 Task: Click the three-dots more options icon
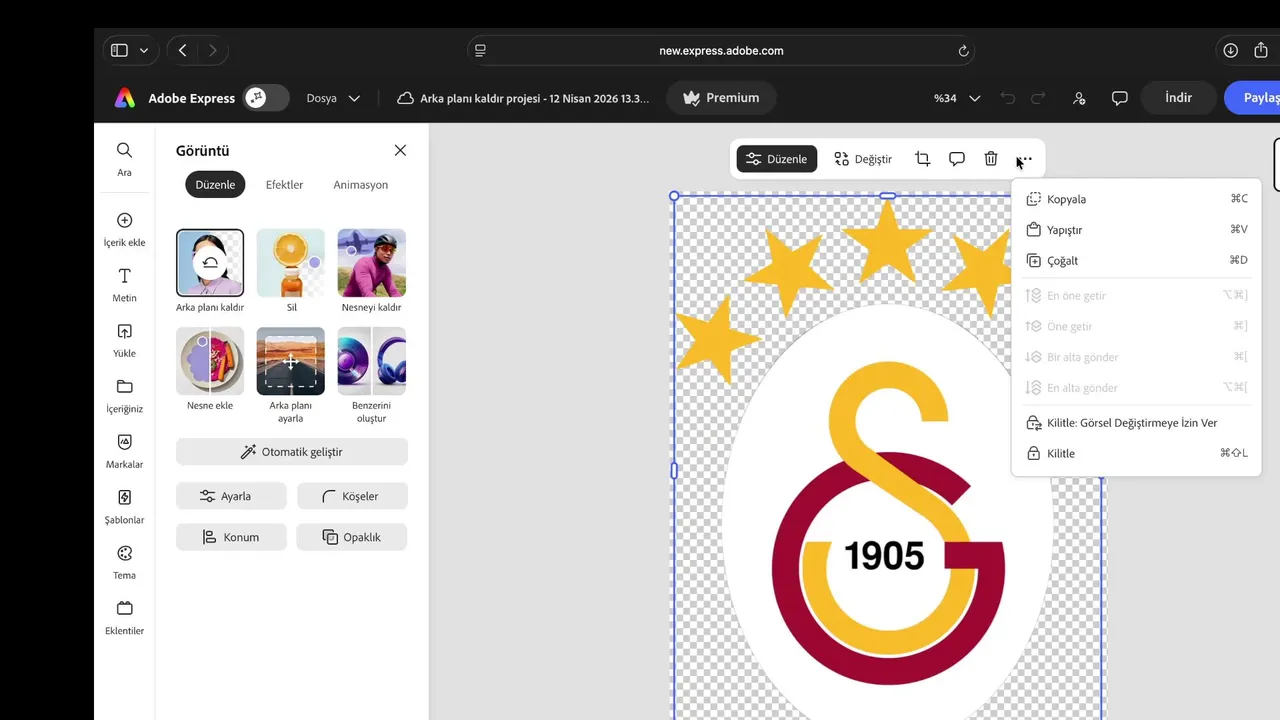coord(1024,159)
